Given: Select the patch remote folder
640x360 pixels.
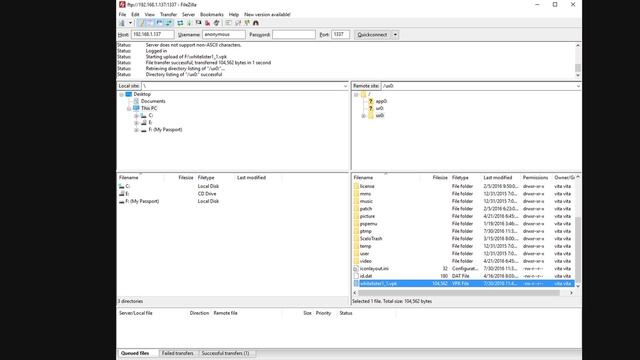Looking at the screenshot, I should point(366,209).
